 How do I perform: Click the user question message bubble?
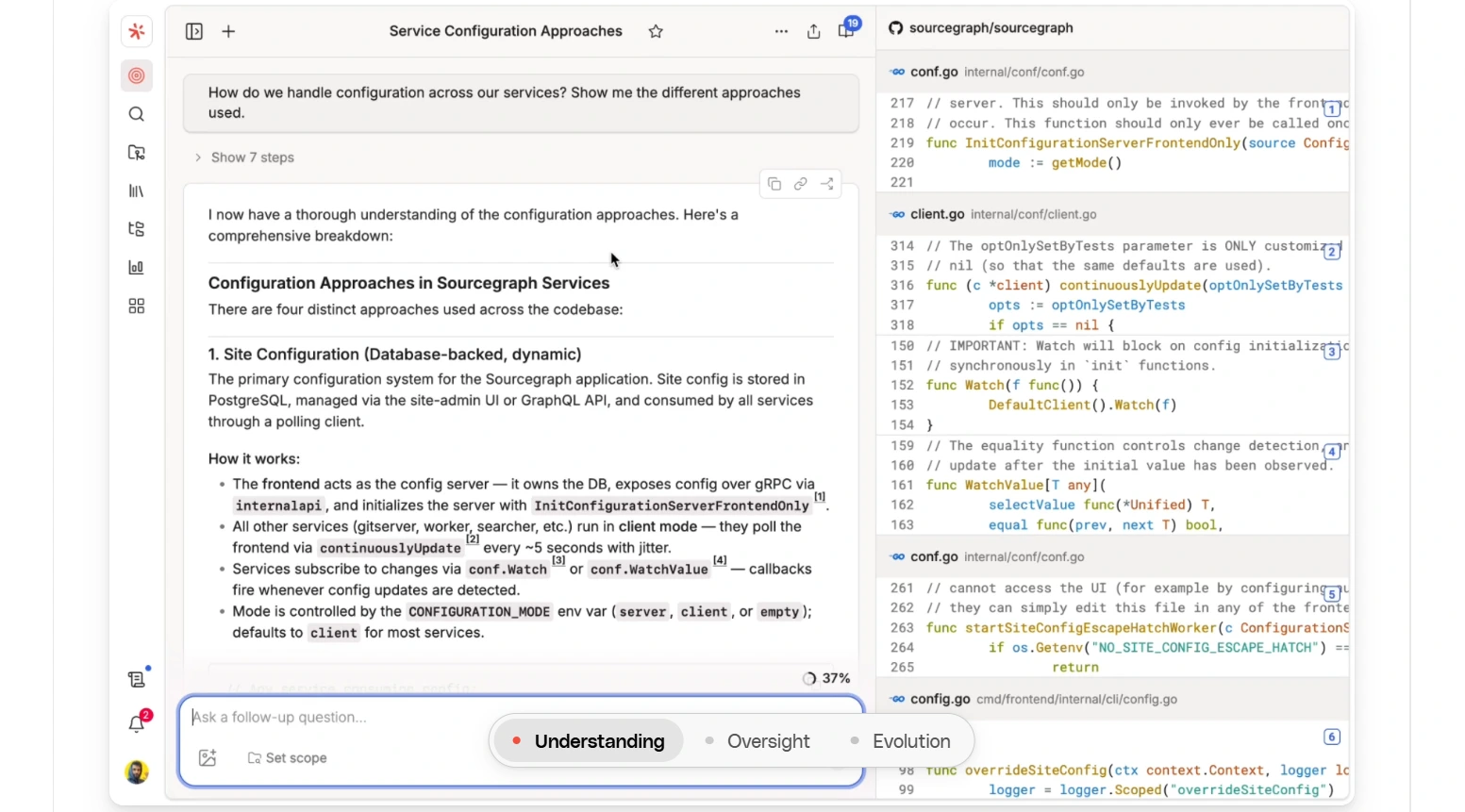521,103
